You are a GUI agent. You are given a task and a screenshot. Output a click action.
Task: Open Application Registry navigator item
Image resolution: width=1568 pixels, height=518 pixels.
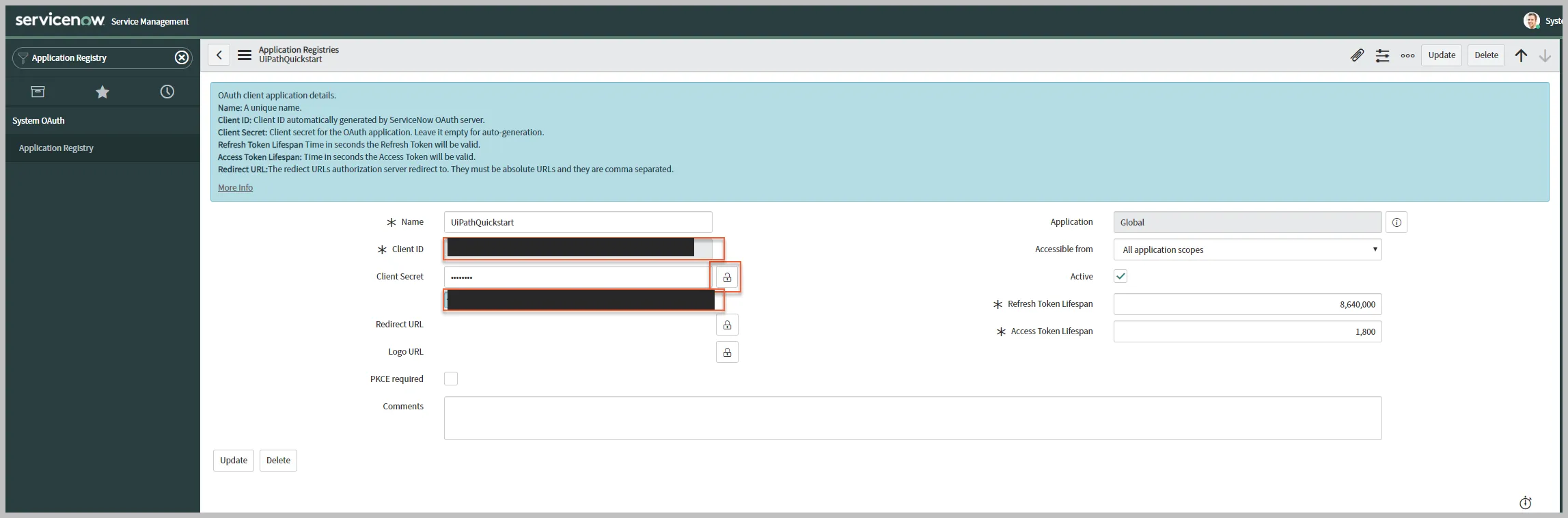click(102, 148)
